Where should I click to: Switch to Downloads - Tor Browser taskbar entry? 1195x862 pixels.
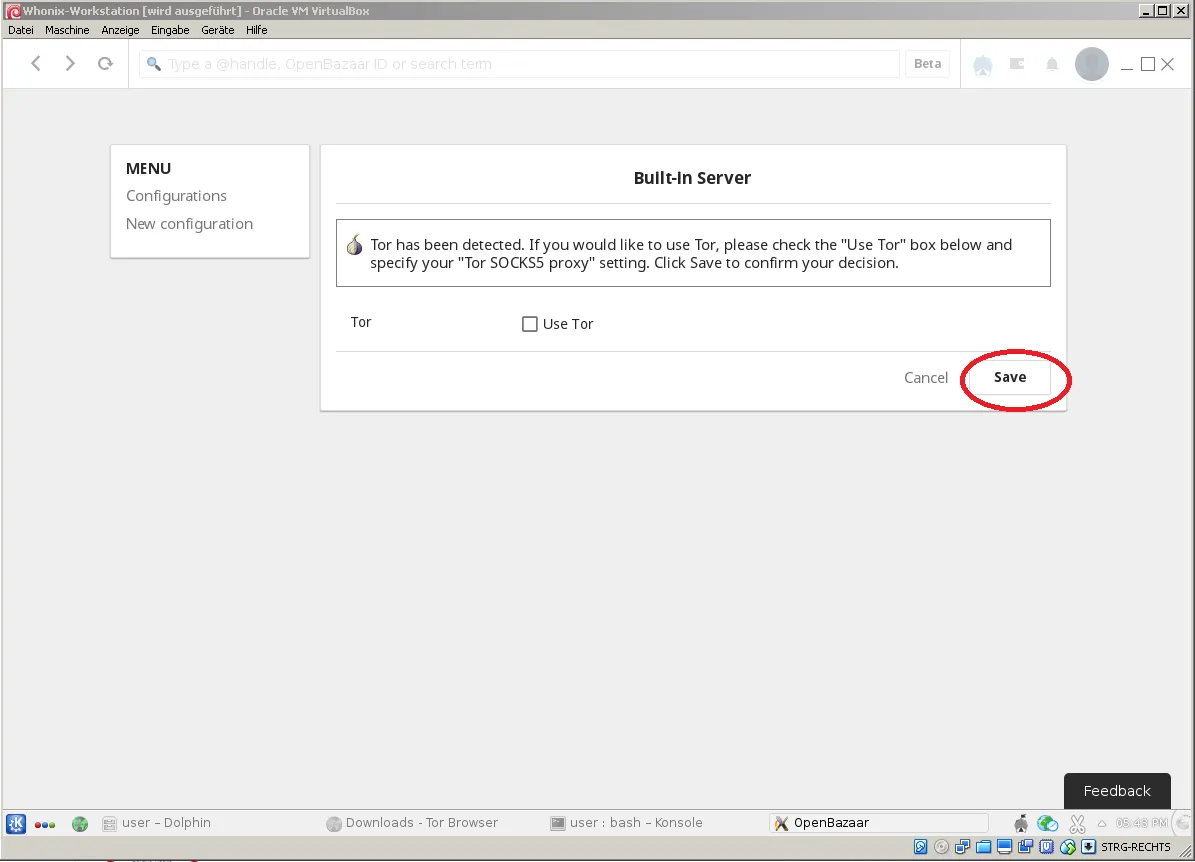point(412,823)
